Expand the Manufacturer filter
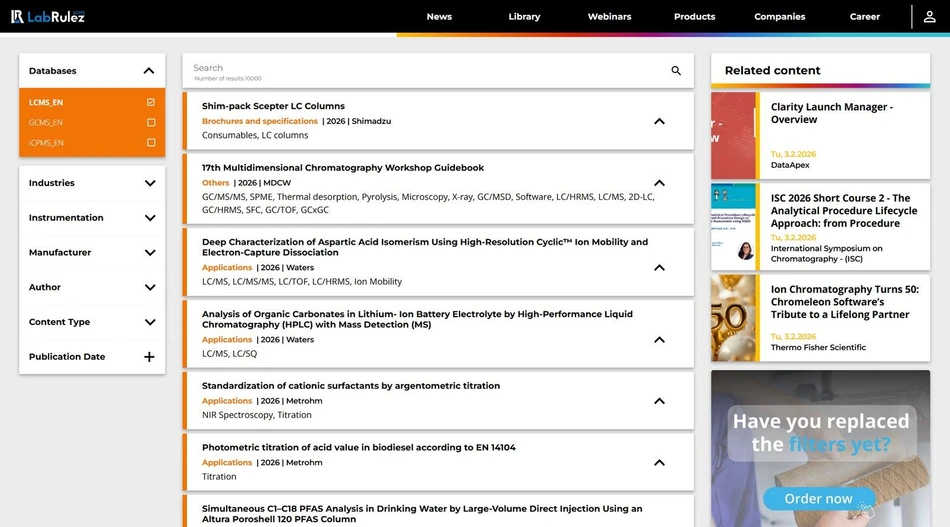The image size is (950, 527). (x=149, y=253)
